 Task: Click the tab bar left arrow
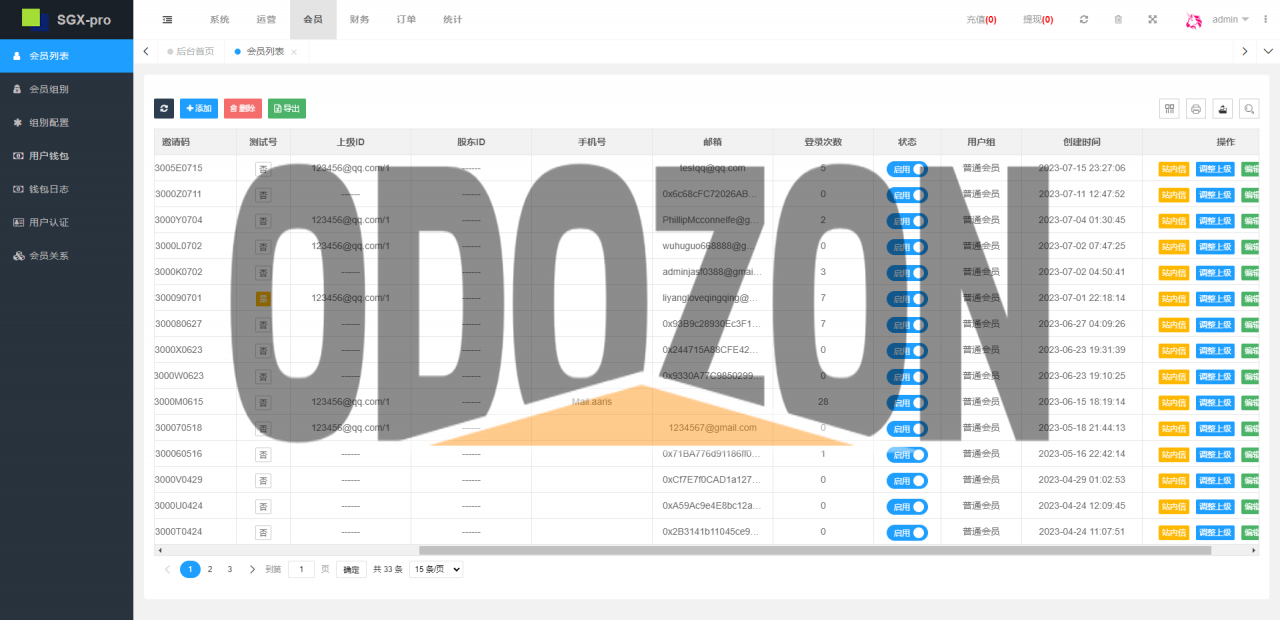[x=146, y=51]
